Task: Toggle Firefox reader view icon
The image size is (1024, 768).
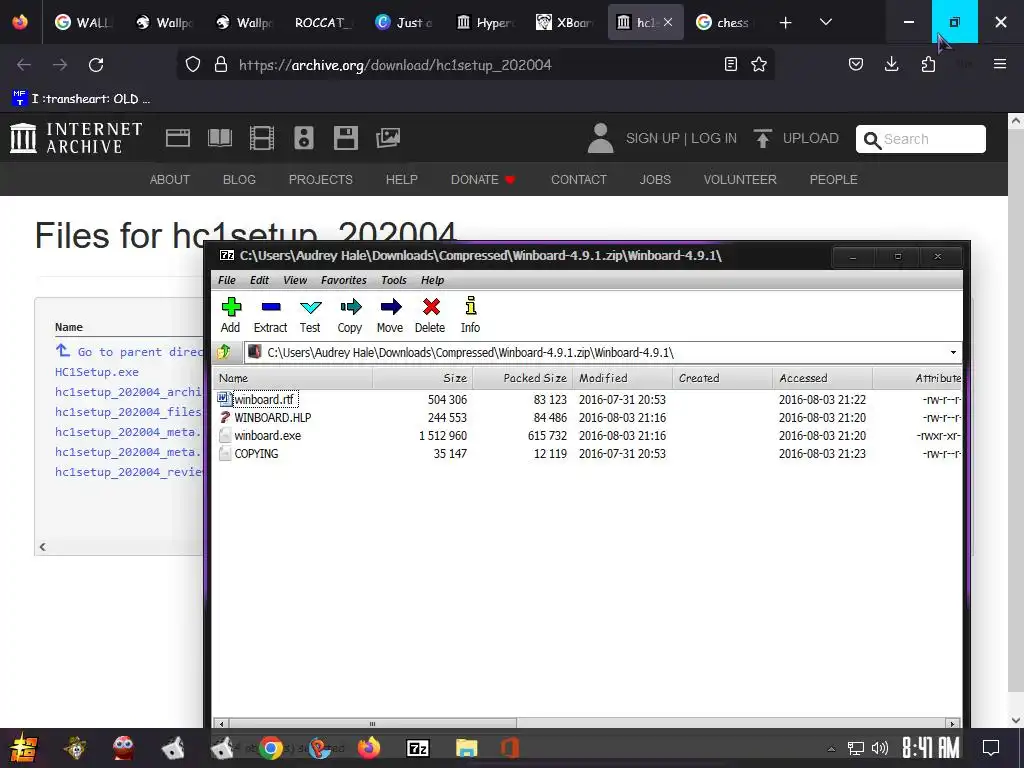Action: [x=731, y=65]
